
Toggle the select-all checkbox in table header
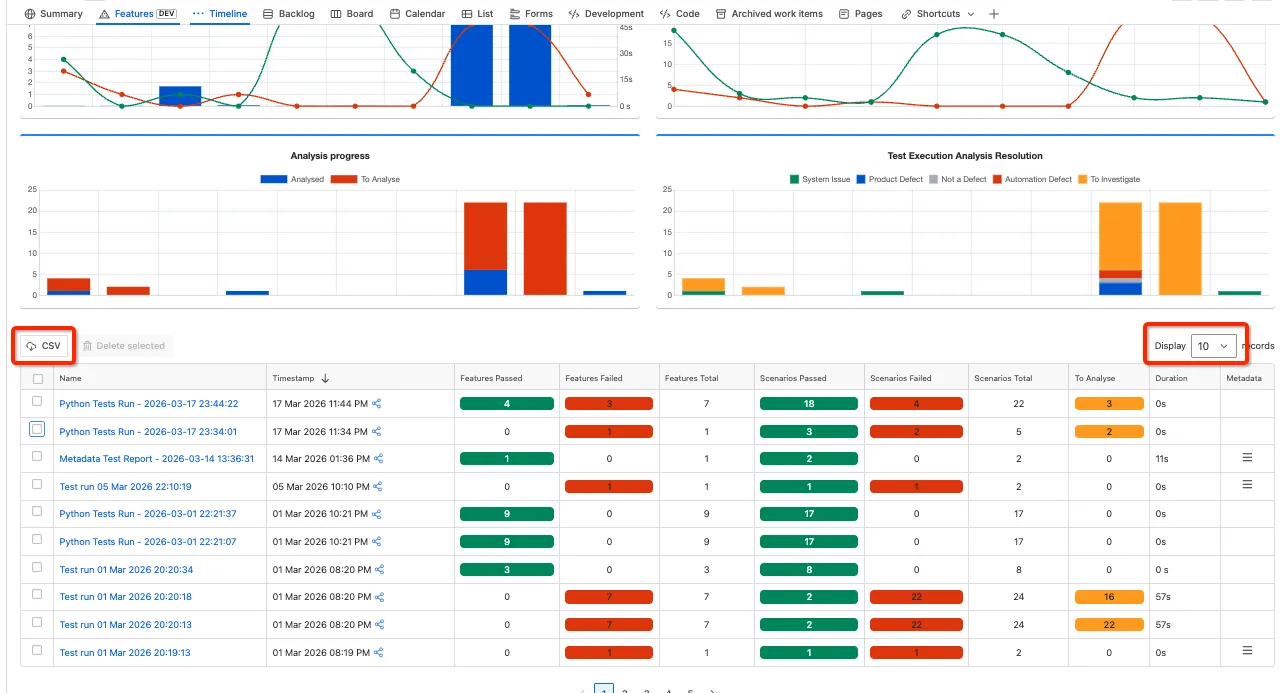point(38,379)
